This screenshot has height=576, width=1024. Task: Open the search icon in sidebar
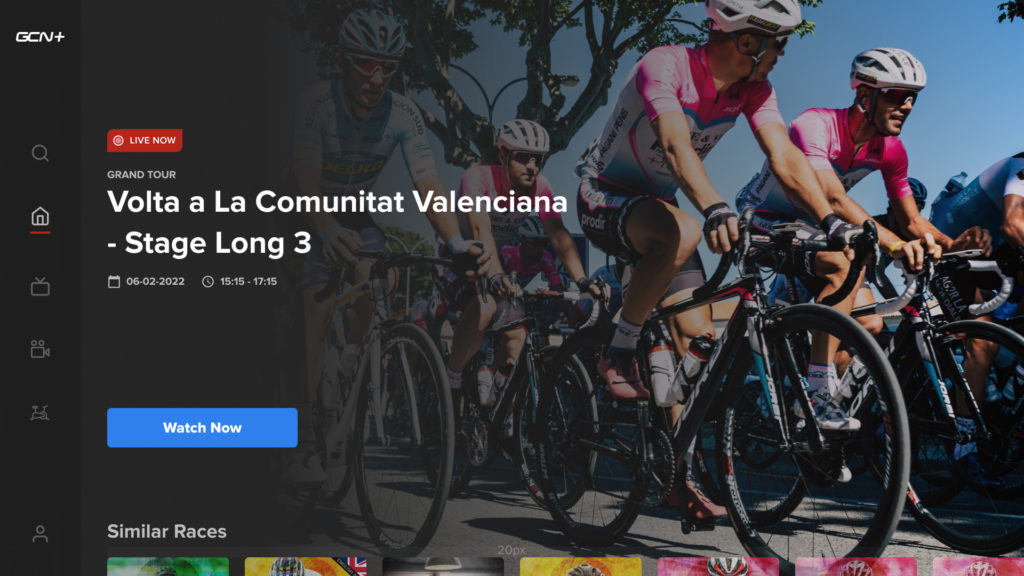(x=40, y=153)
